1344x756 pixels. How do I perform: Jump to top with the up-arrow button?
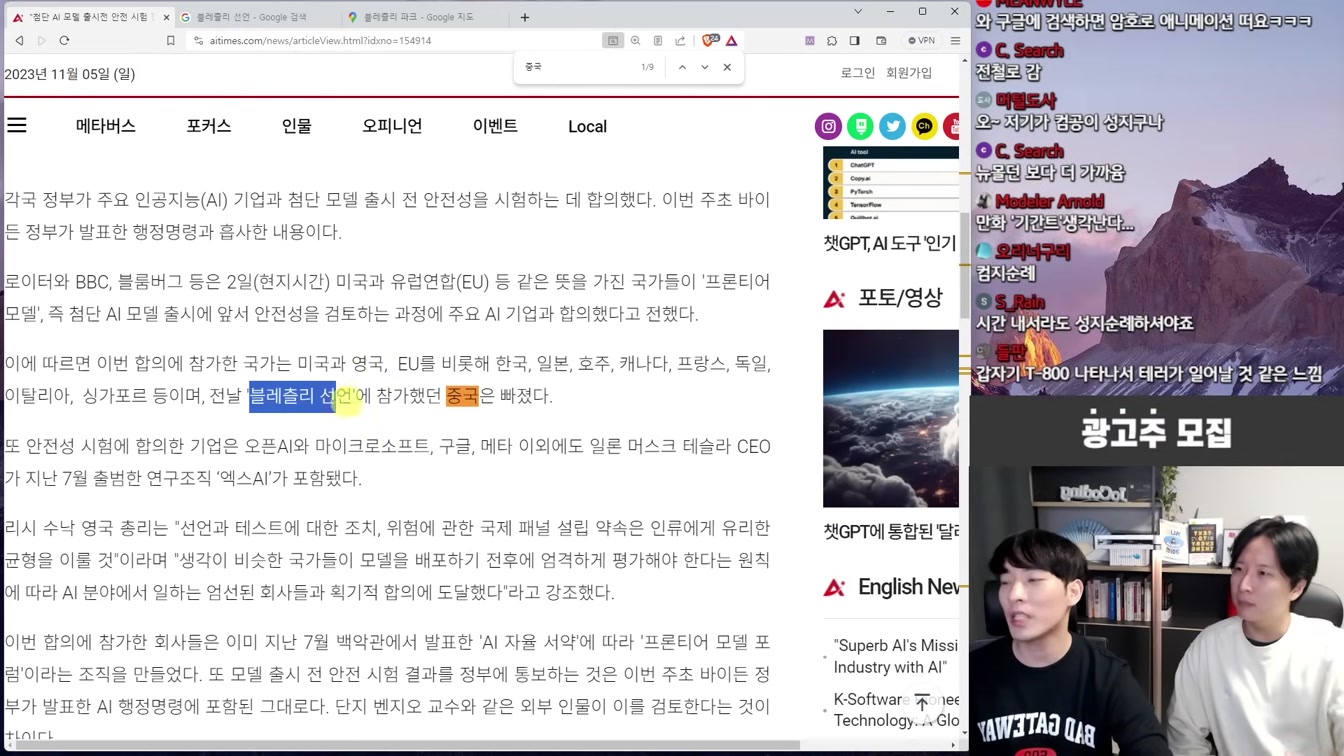922,703
